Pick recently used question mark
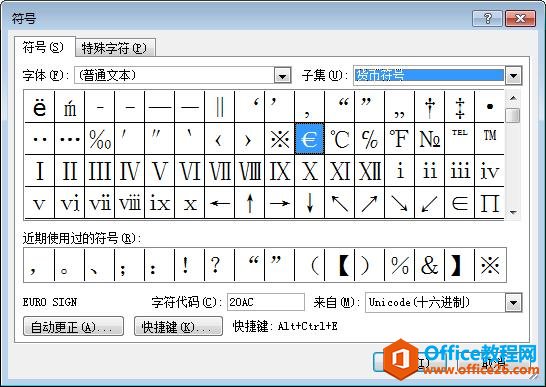 tap(220, 265)
